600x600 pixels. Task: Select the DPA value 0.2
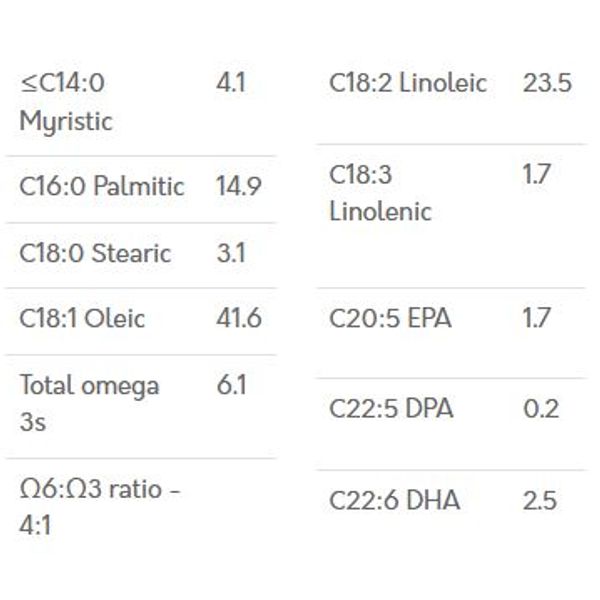(541, 409)
